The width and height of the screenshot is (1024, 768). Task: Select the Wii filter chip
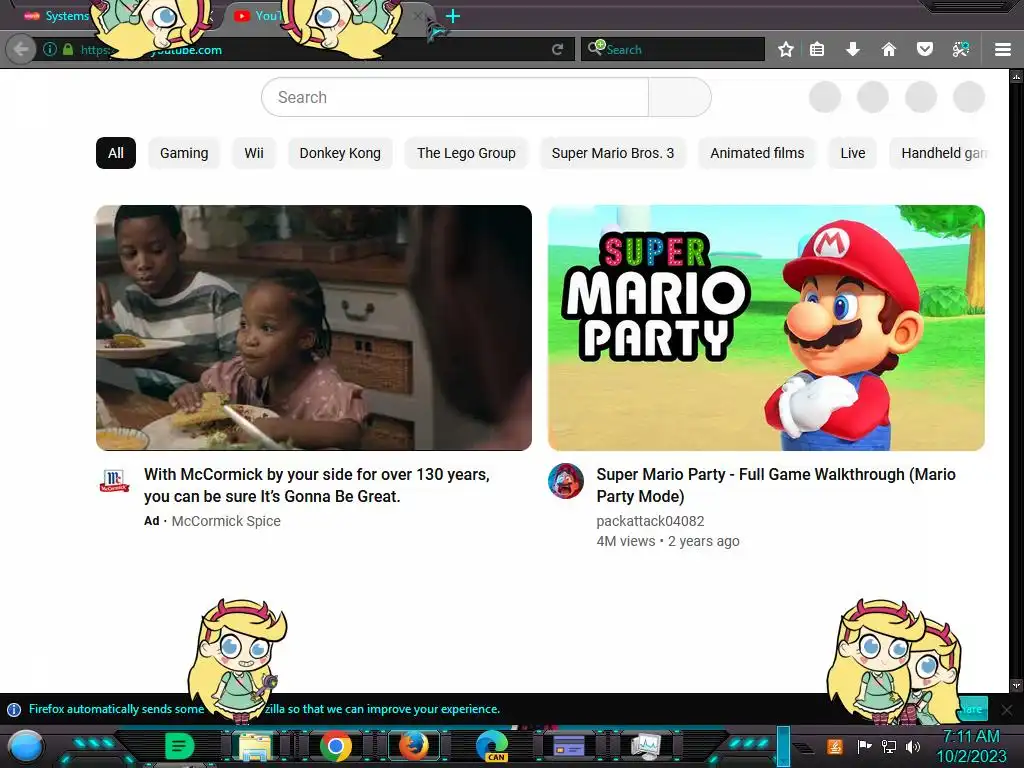pos(254,153)
